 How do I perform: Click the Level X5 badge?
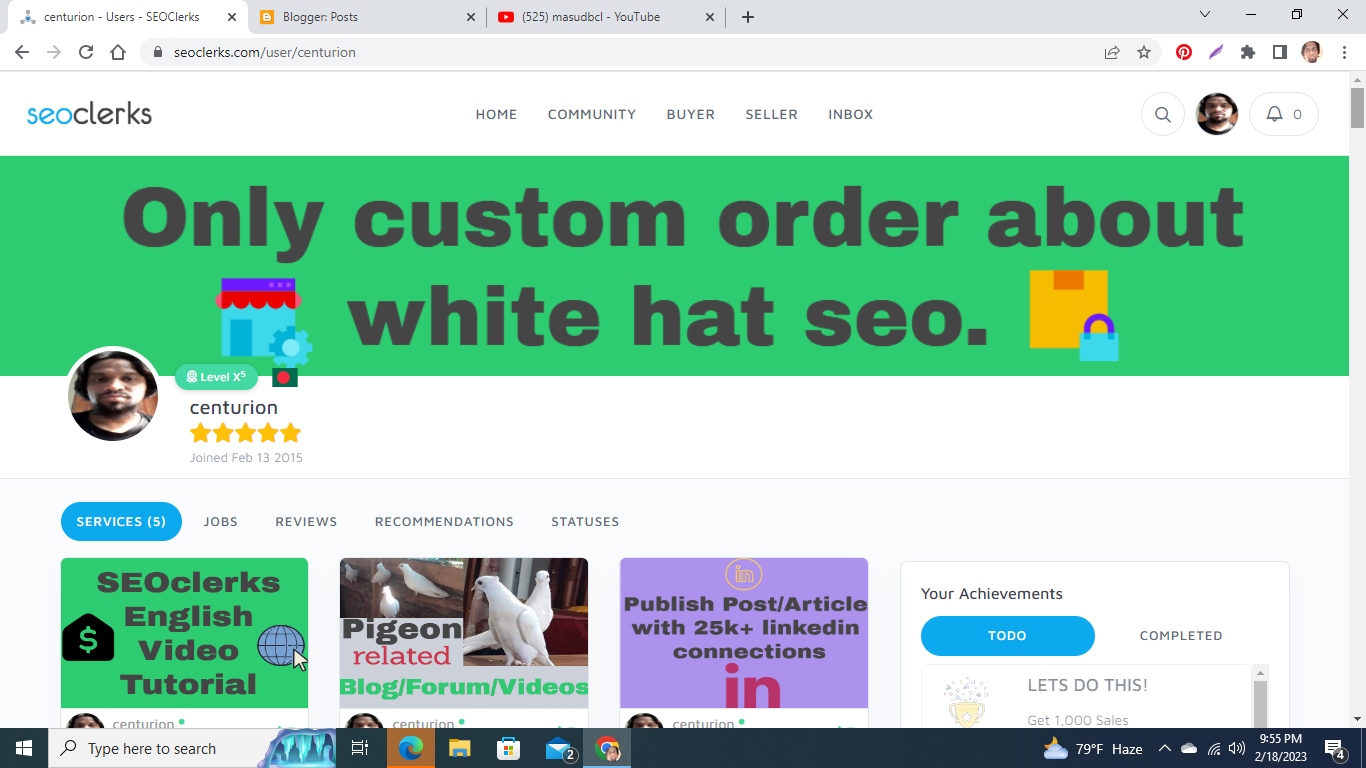pyautogui.click(x=216, y=377)
